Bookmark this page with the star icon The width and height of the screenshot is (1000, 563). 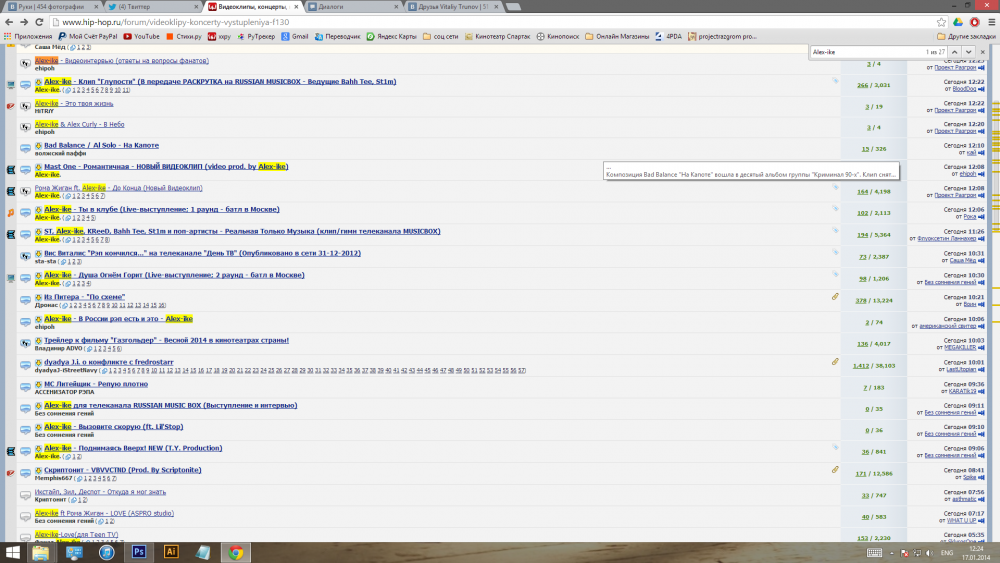click(941, 22)
